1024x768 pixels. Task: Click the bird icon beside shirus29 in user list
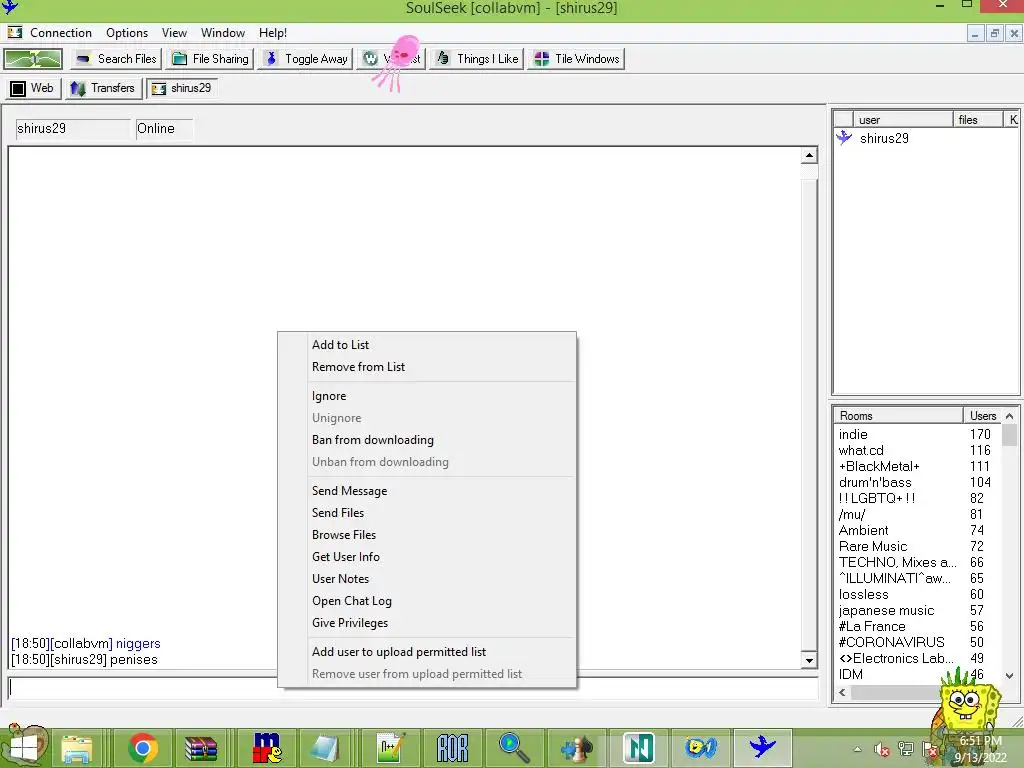pos(844,138)
